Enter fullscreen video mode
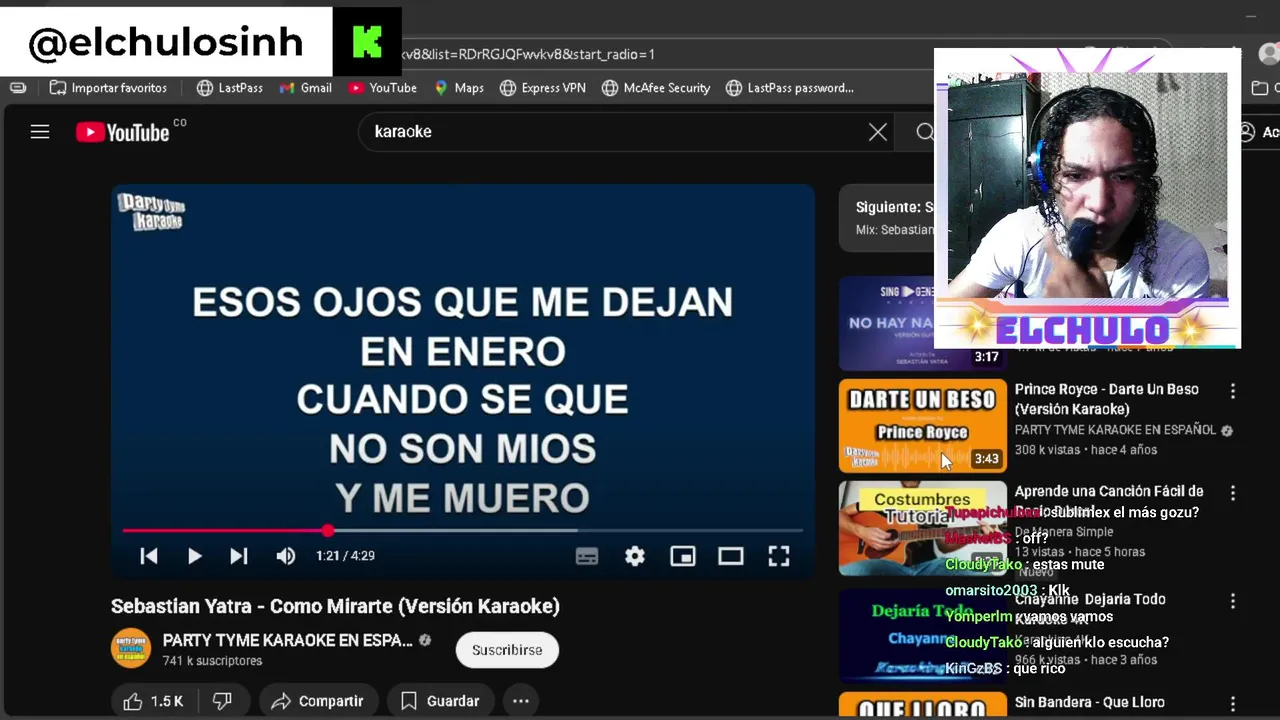This screenshot has width=1280, height=720. pos(779,556)
